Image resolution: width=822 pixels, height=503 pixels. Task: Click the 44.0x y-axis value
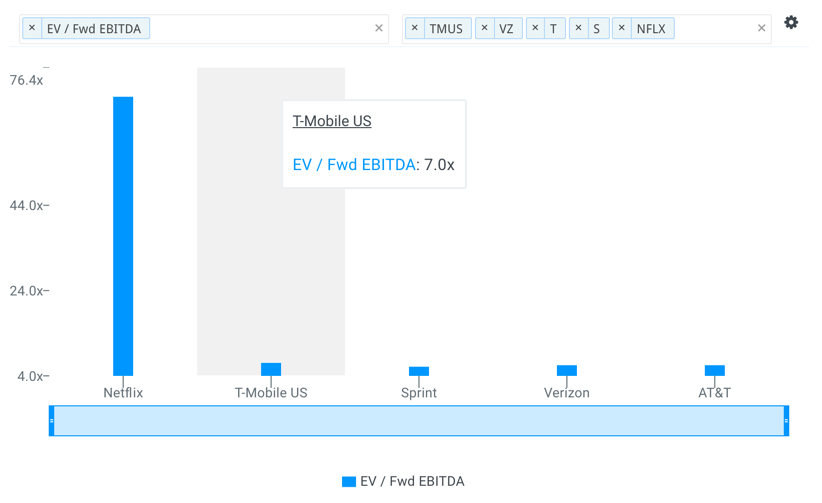[x=26, y=205]
